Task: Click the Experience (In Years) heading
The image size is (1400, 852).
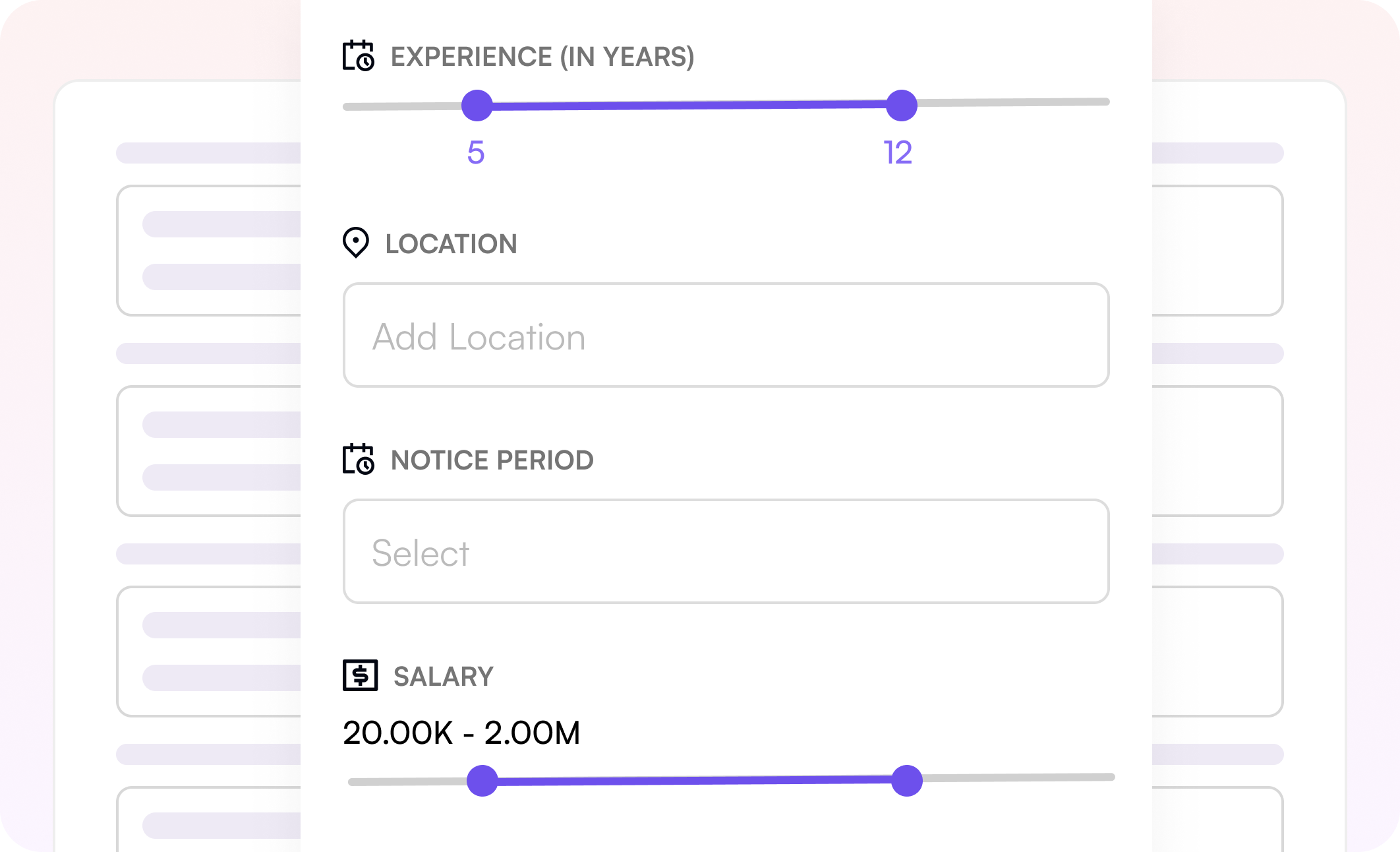Action: [542, 57]
